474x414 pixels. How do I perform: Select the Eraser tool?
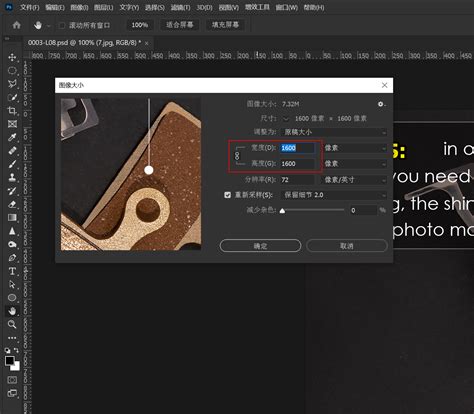(12, 204)
